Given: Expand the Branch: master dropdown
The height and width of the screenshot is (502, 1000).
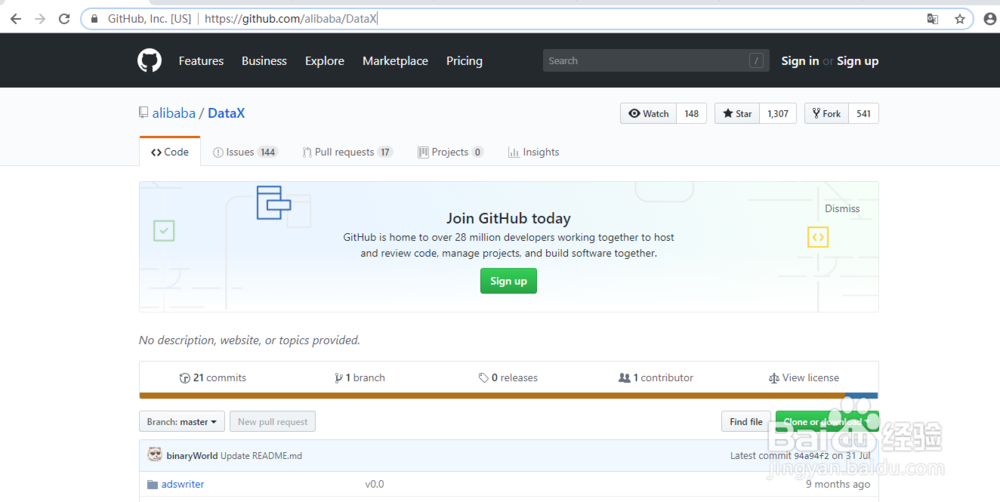Looking at the screenshot, I should click(182, 422).
